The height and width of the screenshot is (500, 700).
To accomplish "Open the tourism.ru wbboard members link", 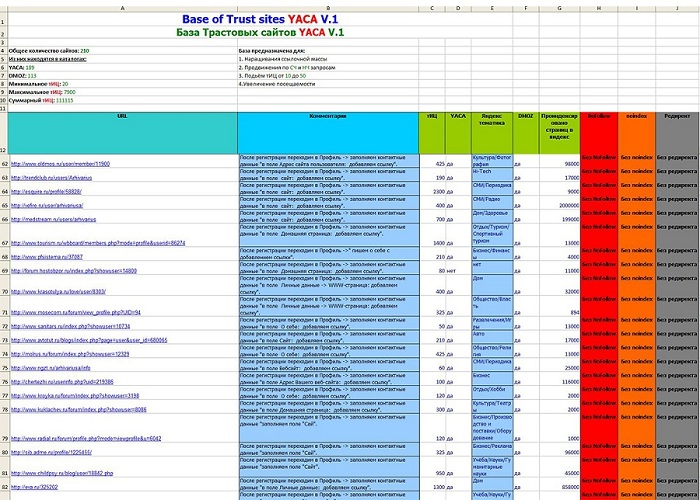I will click(x=98, y=243).
